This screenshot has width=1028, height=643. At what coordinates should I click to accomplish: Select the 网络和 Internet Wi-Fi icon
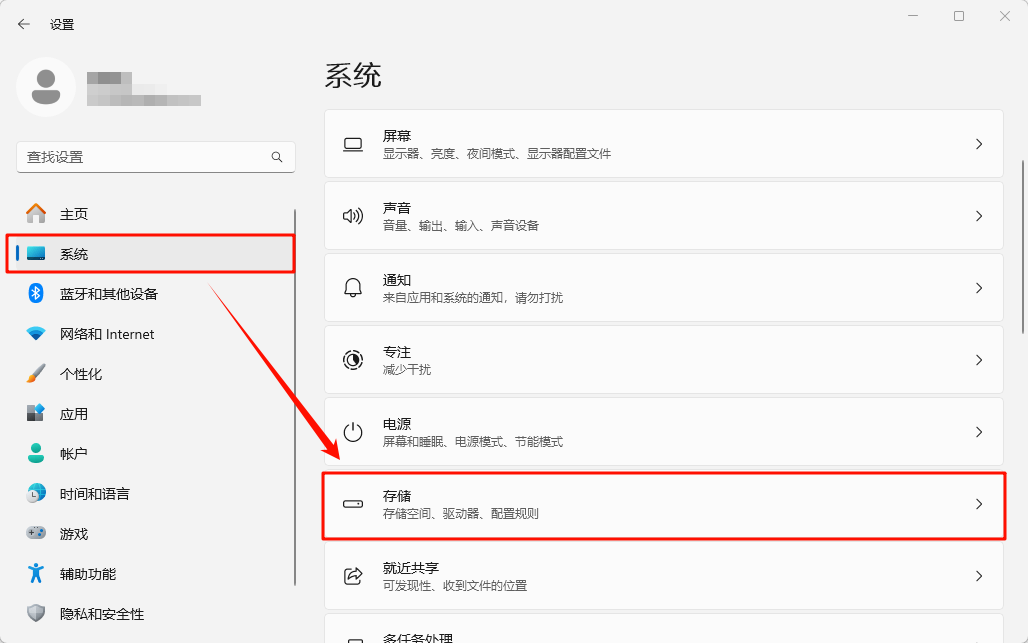click(x=36, y=334)
